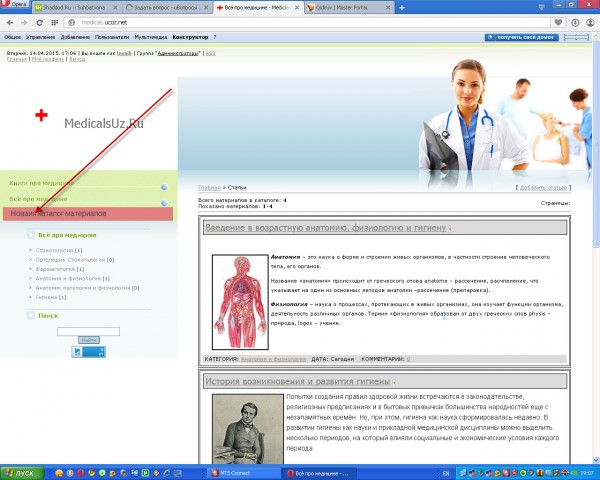This screenshot has width=600, height=480.
Task: Open Мой профиль link
Action: [x=48, y=59]
